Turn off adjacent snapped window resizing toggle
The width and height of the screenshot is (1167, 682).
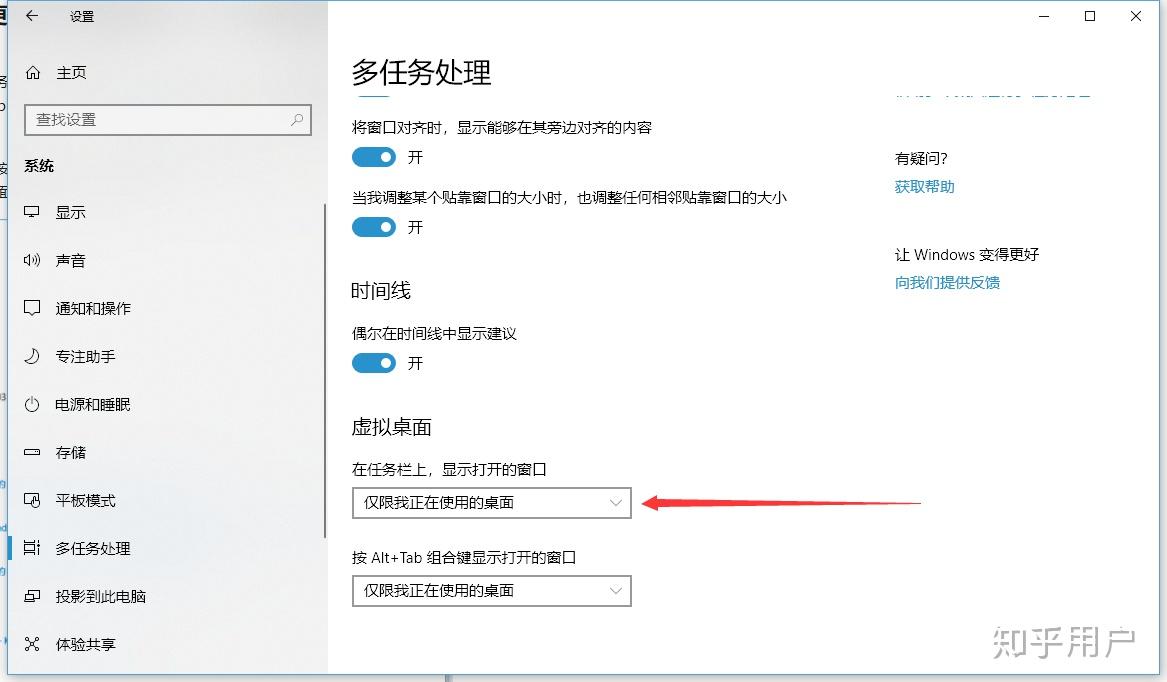click(x=373, y=227)
